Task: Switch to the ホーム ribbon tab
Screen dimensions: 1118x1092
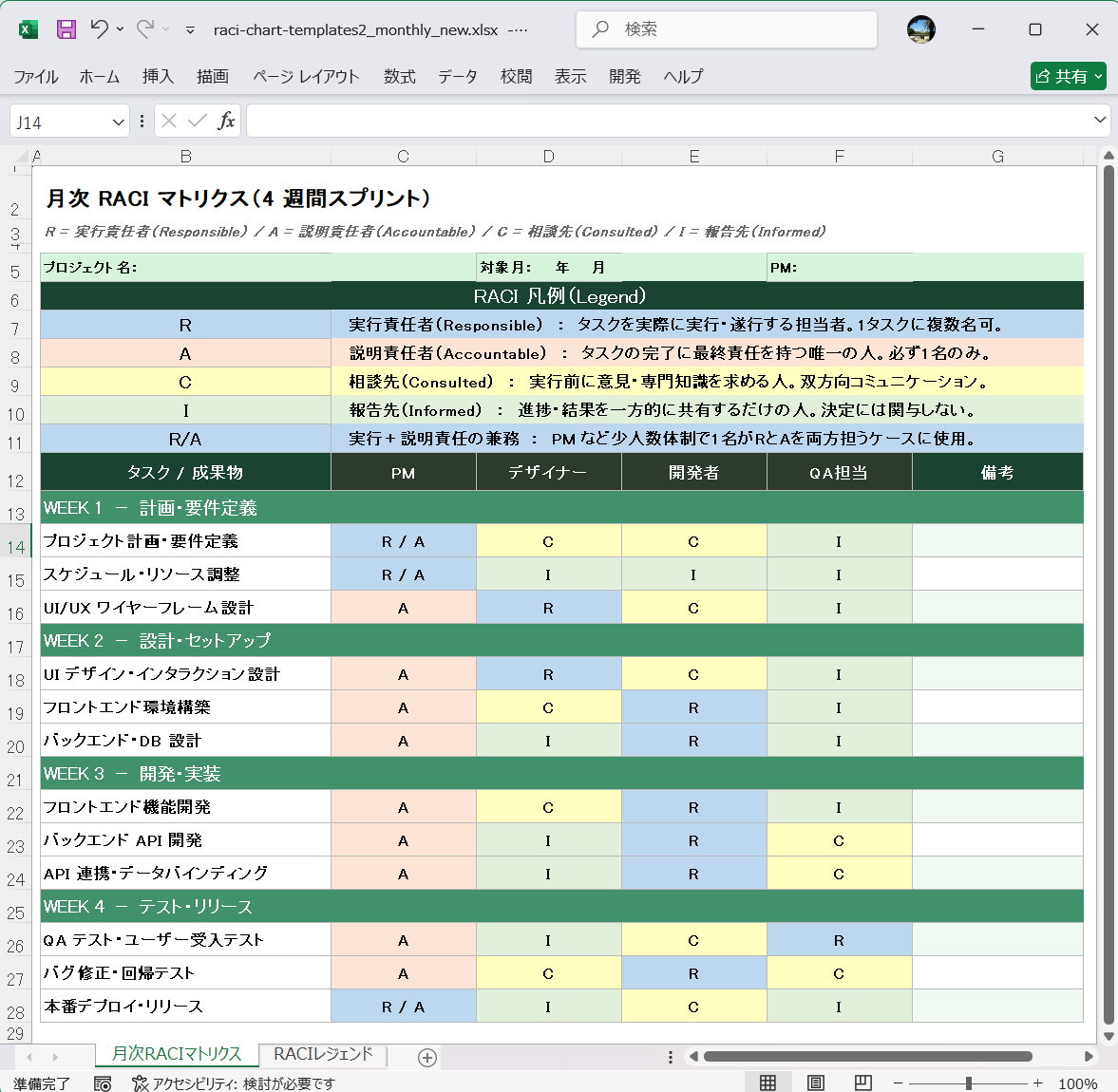Action: point(99,76)
